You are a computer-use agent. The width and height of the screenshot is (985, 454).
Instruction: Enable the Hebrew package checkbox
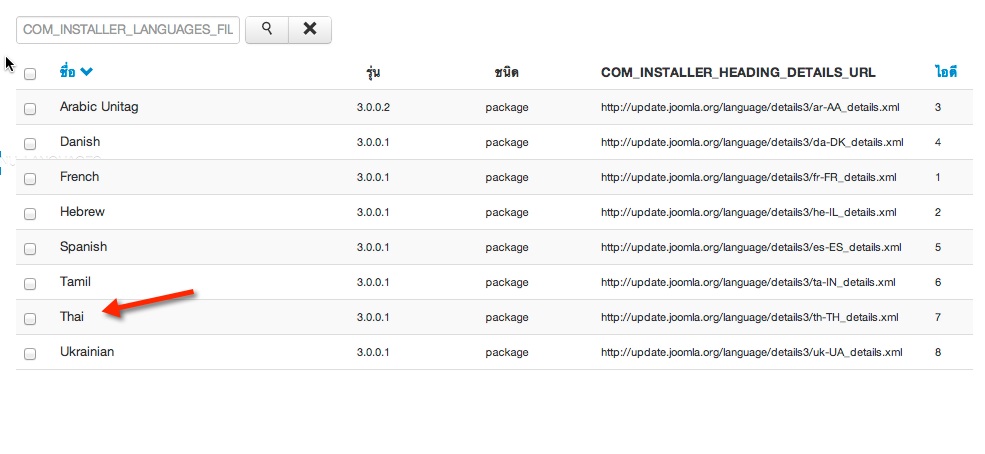click(x=30, y=214)
